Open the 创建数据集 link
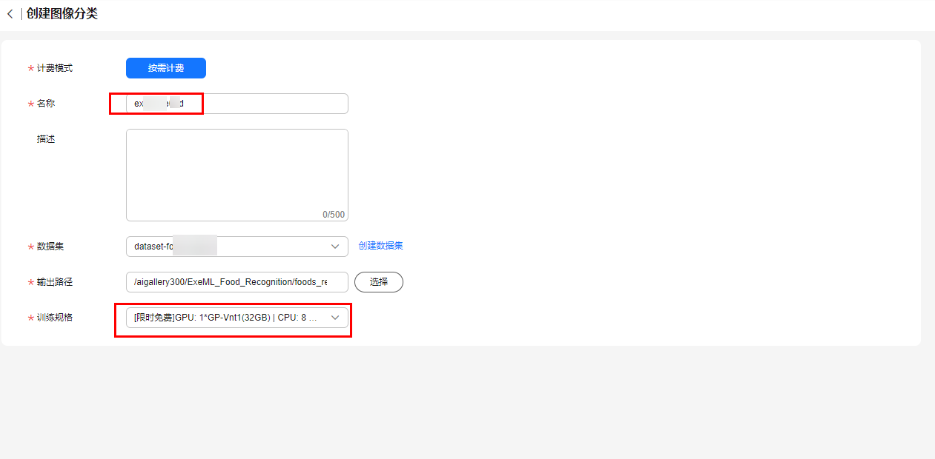 (x=381, y=246)
